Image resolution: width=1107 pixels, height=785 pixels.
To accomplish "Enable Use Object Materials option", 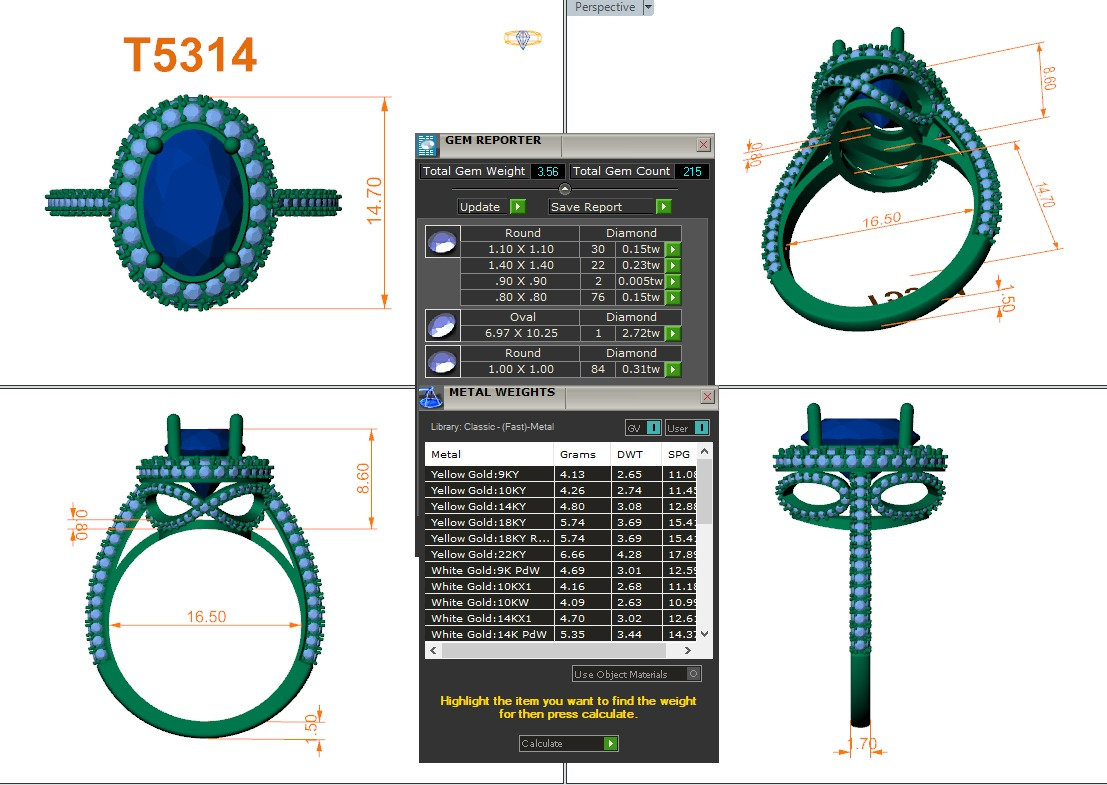I will [694, 674].
